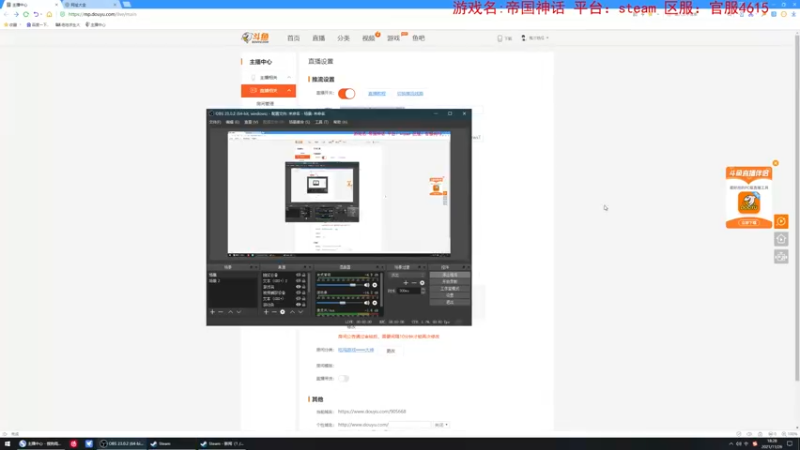Screen dimensions: 800x450
Task: Select 场景 2 in OBS Scenes list
Action: tap(215, 281)
